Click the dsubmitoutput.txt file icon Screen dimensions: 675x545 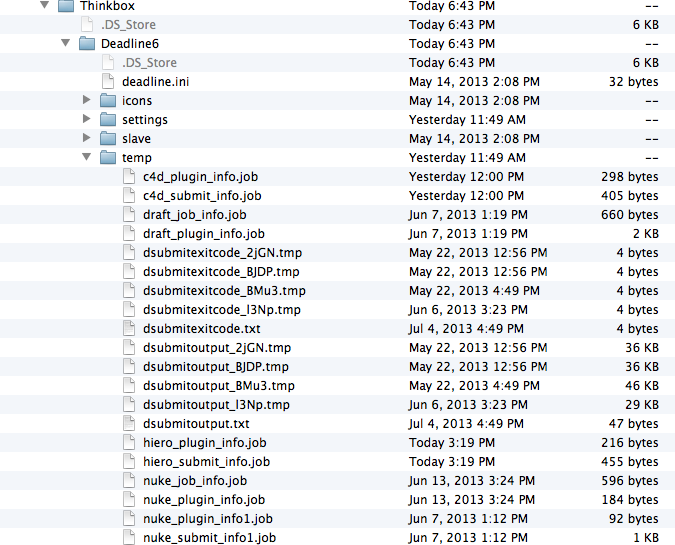tap(128, 424)
